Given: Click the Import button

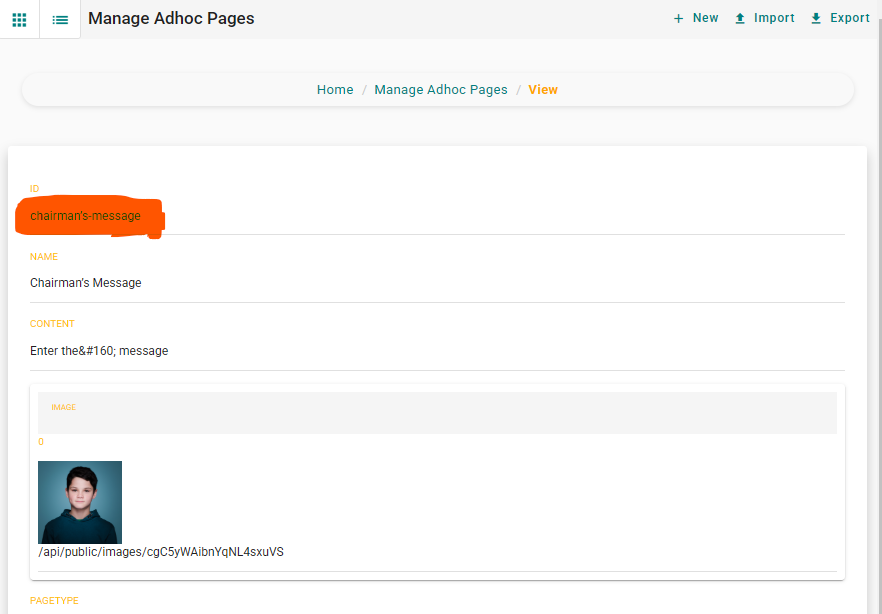Looking at the screenshot, I should pos(764,18).
